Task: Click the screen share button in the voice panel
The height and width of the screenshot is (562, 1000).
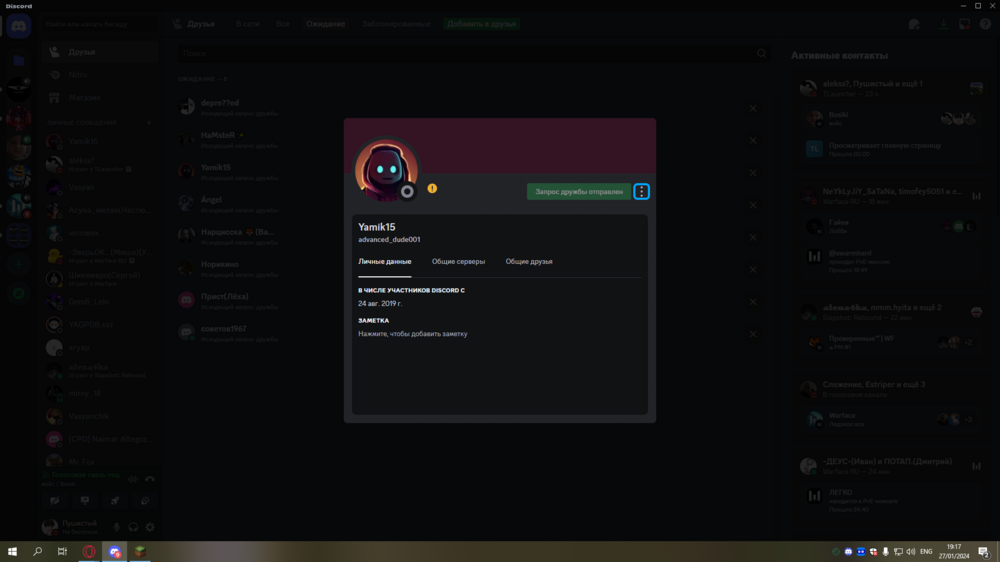Action: point(85,501)
